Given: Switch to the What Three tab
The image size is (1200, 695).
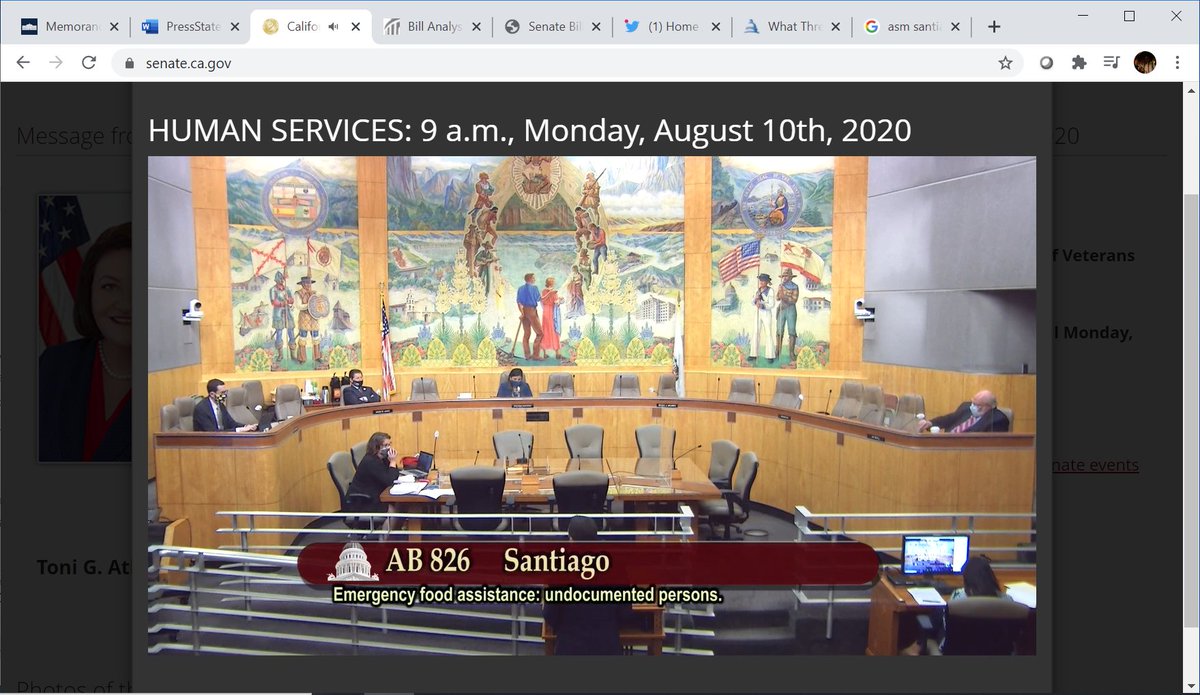Looking at the screenshot, I should click(792, 27).
